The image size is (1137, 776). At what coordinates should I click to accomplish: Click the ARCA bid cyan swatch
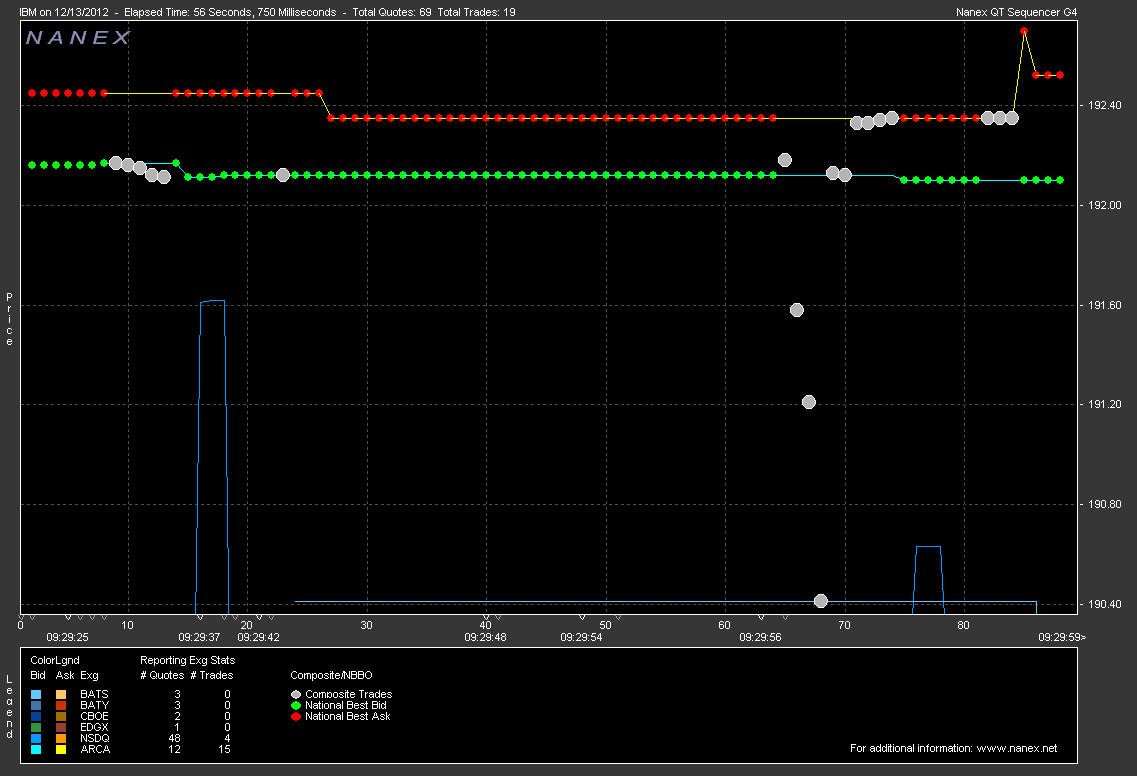tap(36, 749)
